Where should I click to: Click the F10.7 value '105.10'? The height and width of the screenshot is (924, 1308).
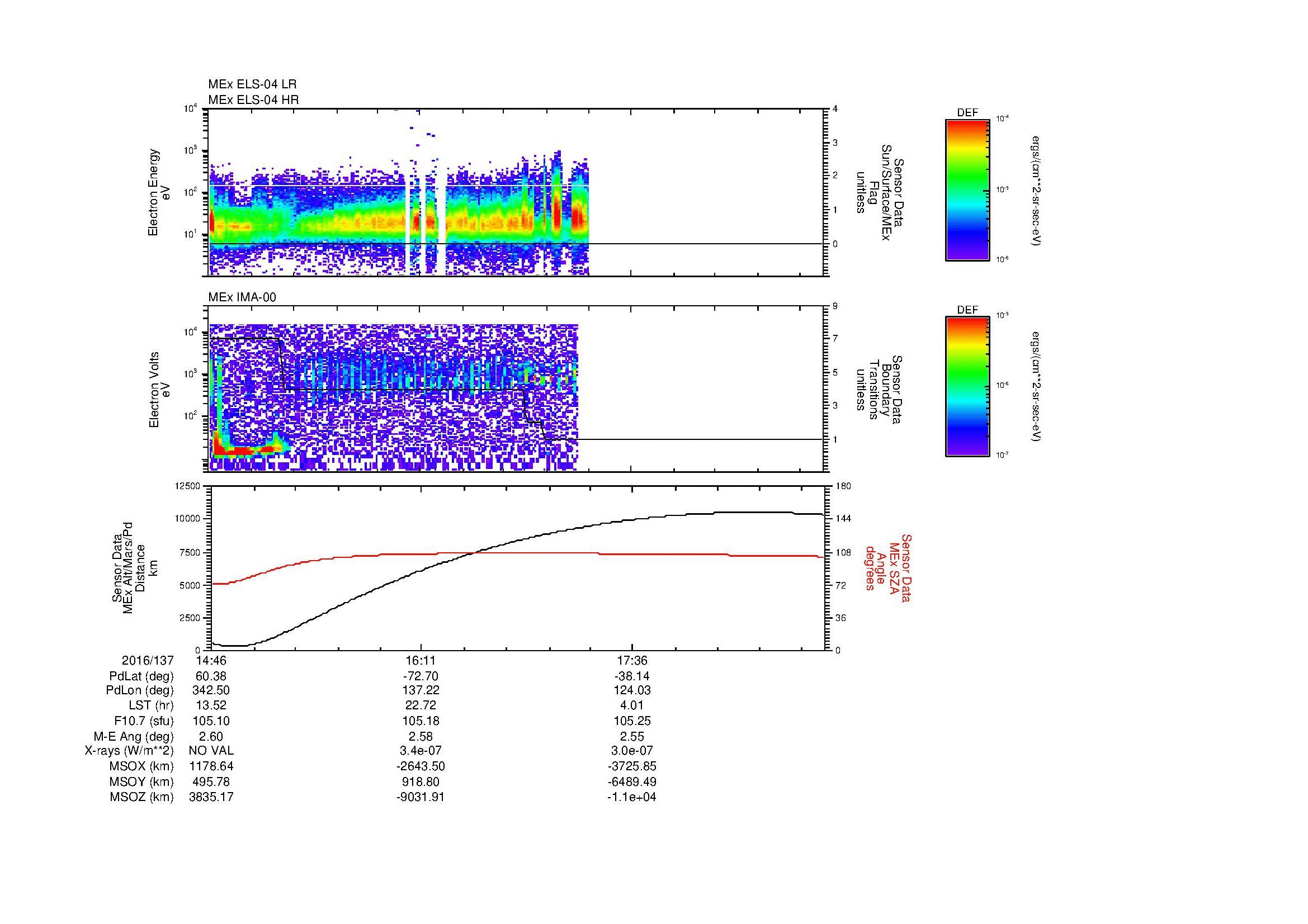[x=211, y=721]
